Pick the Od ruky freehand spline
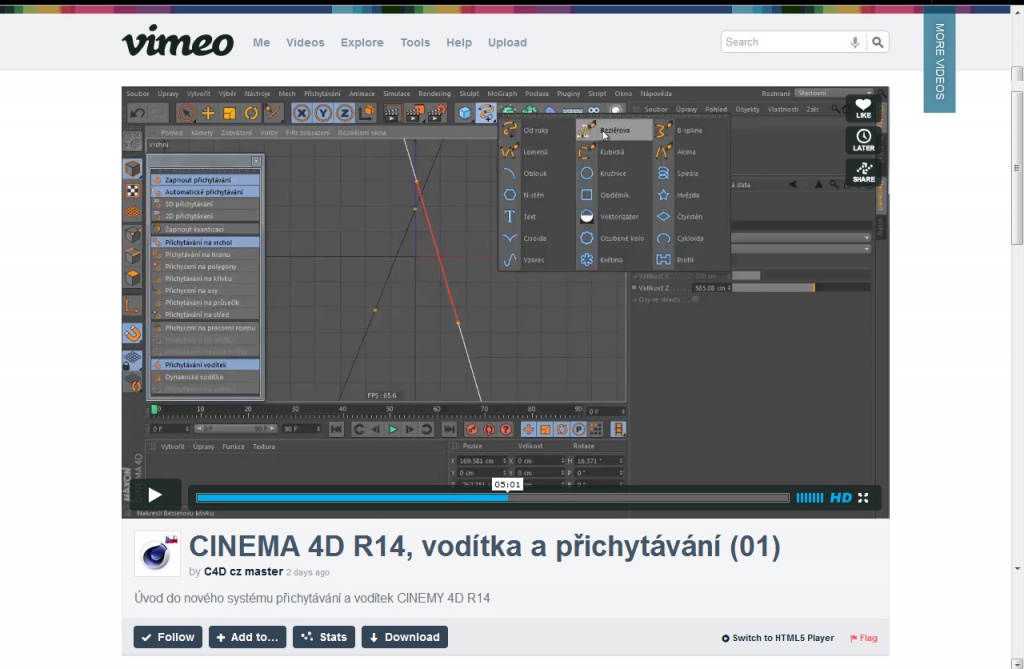This screenshot has height=669, width=1024. (528, 130)
